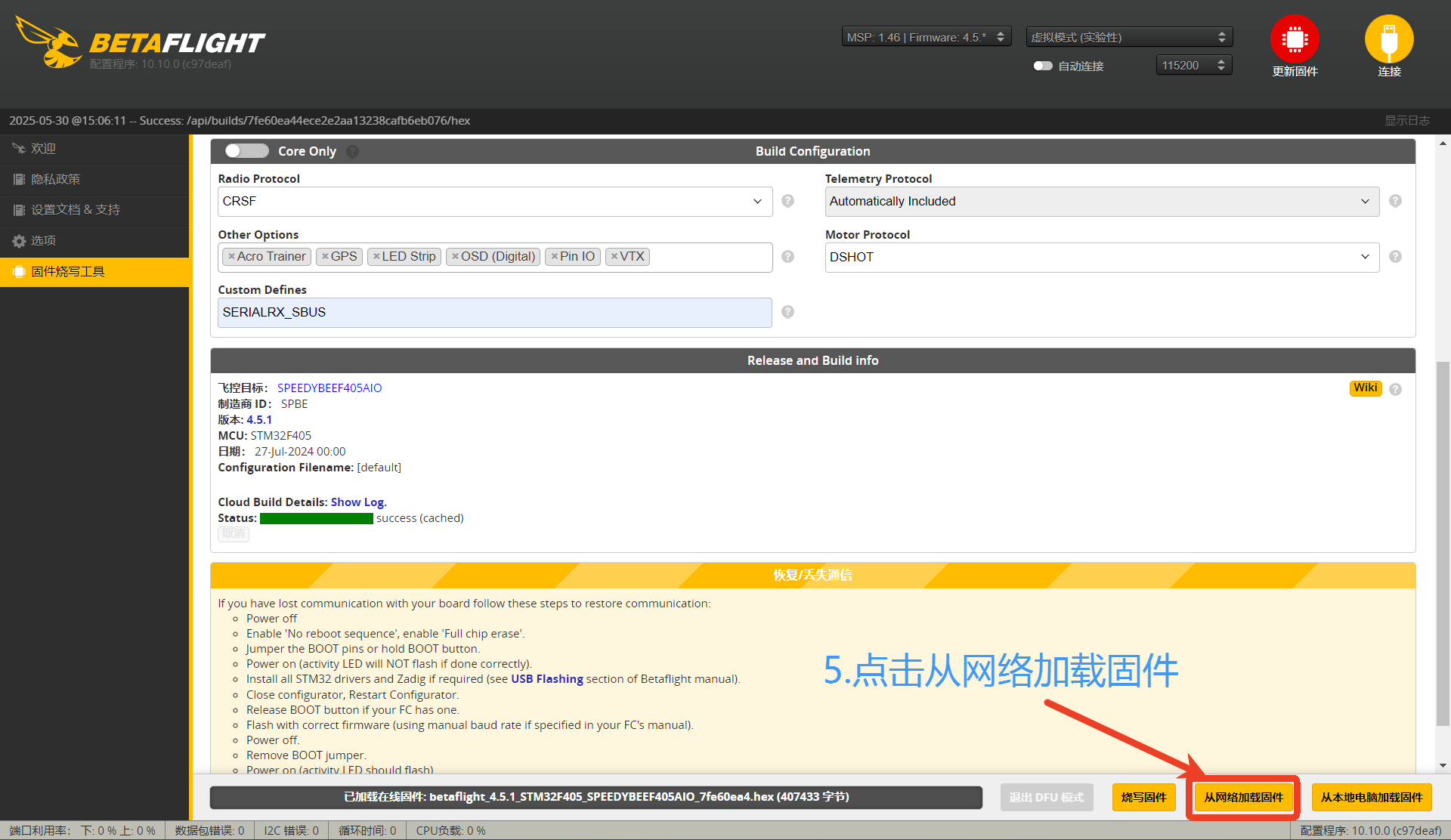Image resolution: width=1451 pixels, height=840 pixels.
Task: Open help icon beside the Wiki button
Action: (x=1395, y=389)
